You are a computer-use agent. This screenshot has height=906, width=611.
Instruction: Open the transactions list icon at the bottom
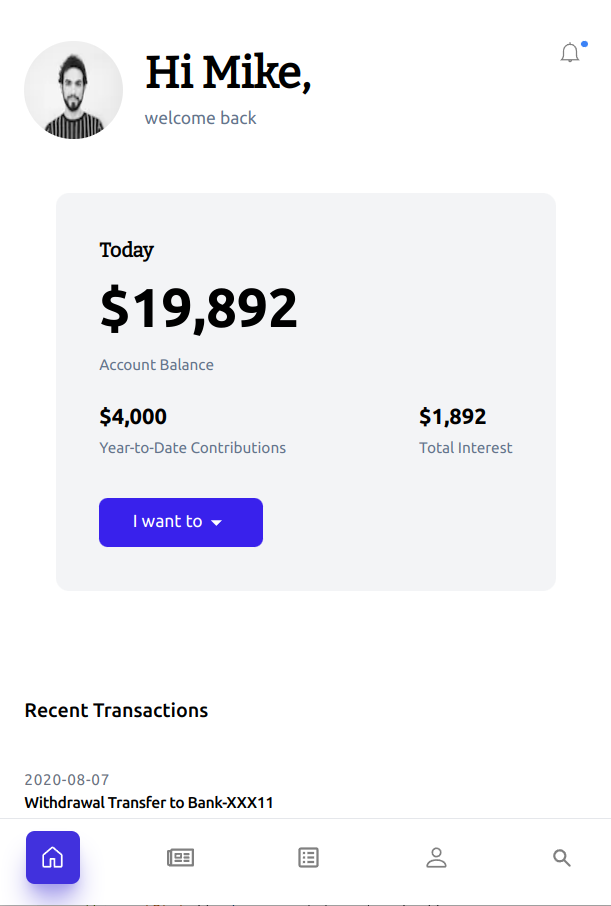tap(308, 857)
